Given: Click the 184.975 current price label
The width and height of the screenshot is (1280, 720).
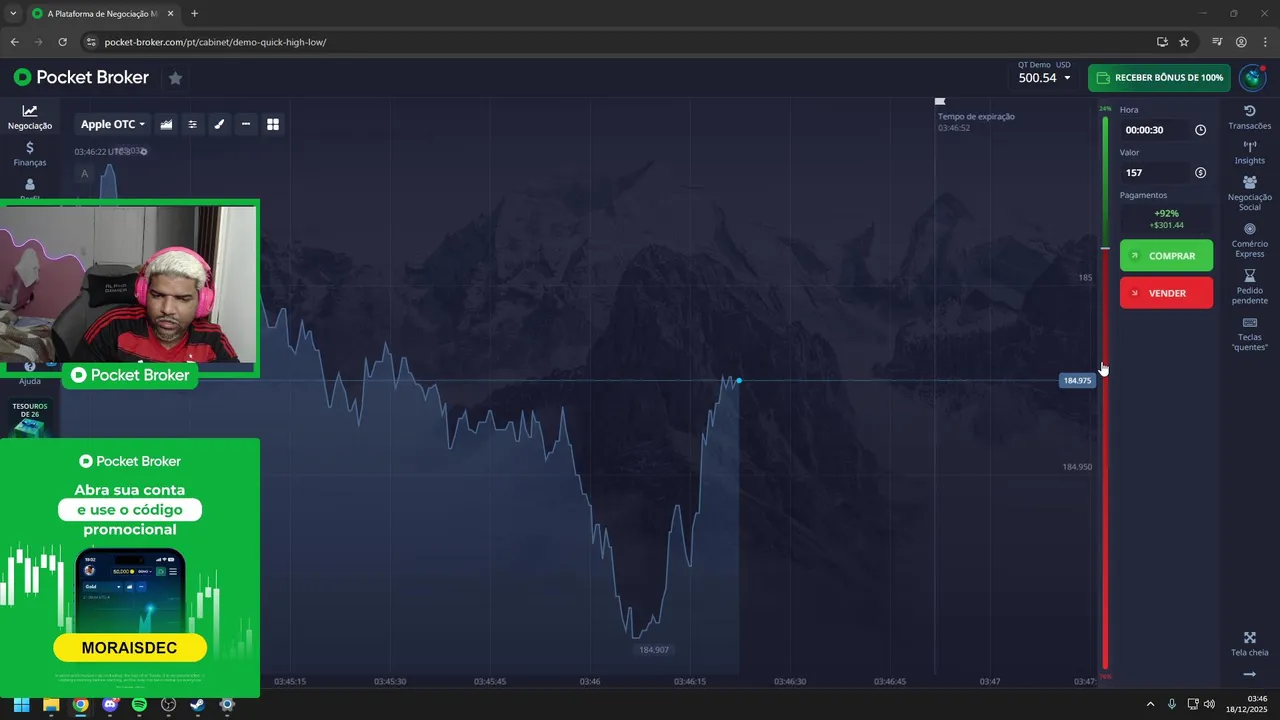Looking at the screenshot, I should [x=1077, y=381].
